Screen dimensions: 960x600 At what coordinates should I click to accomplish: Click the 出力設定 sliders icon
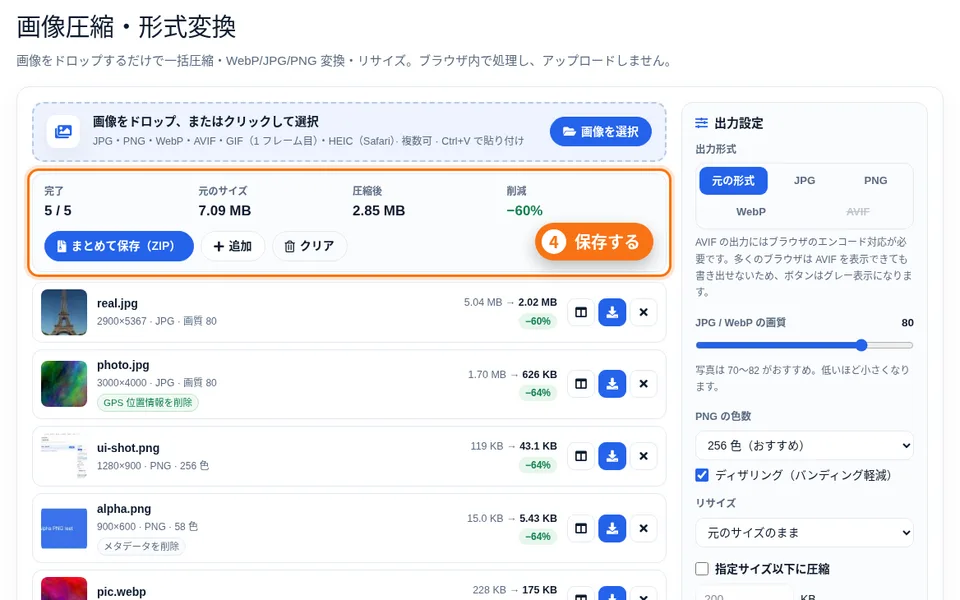(x=702, y=123)
